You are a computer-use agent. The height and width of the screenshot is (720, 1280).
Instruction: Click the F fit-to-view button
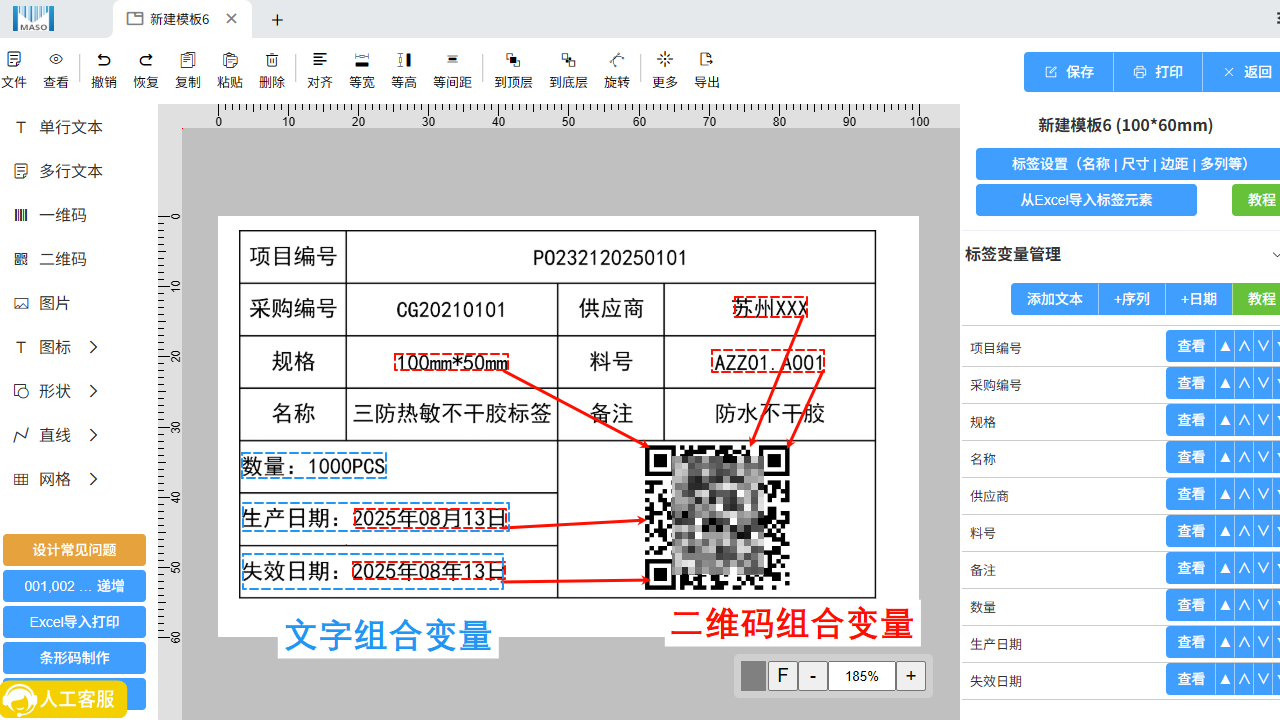pyautogui.click(x=783, y=676)
